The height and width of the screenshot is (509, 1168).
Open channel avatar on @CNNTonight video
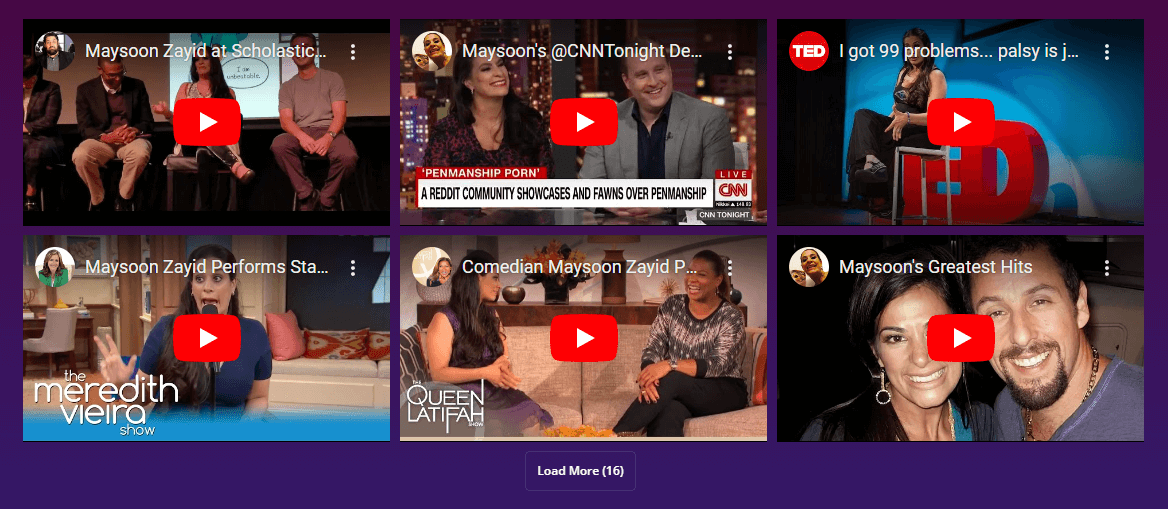pyautogui.click(x=432, y=51)
